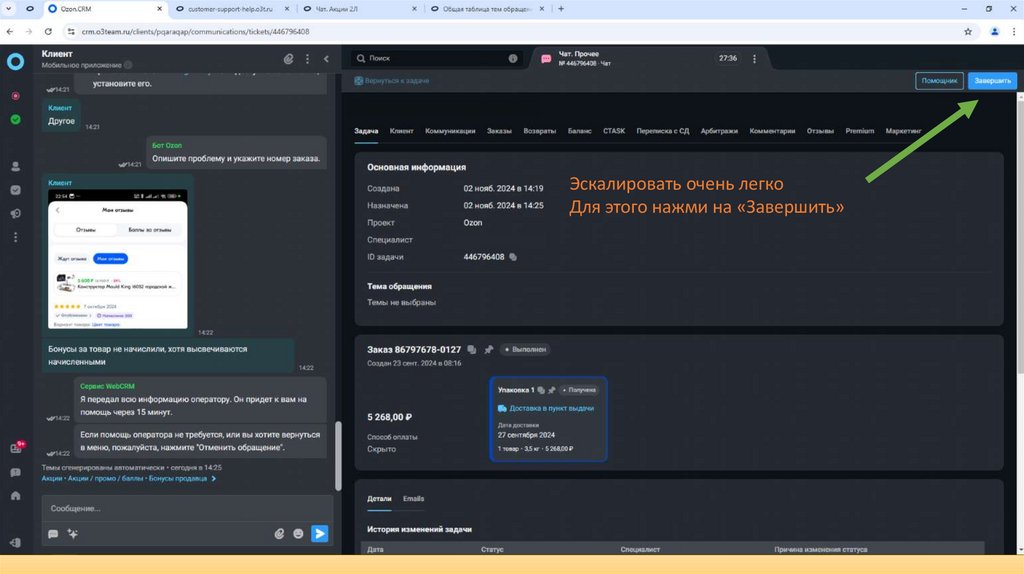
Task: Open the Возвраты tab
Action: 539,131
